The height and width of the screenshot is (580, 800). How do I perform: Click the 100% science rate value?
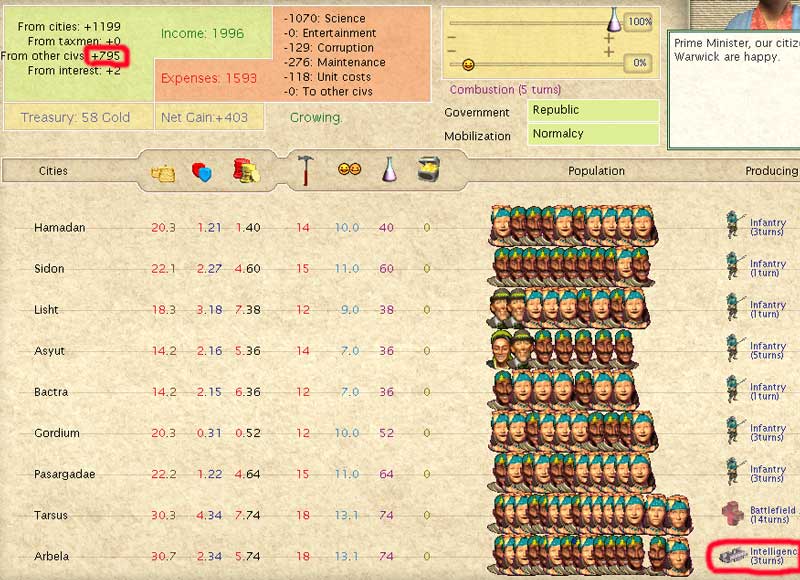639,22
